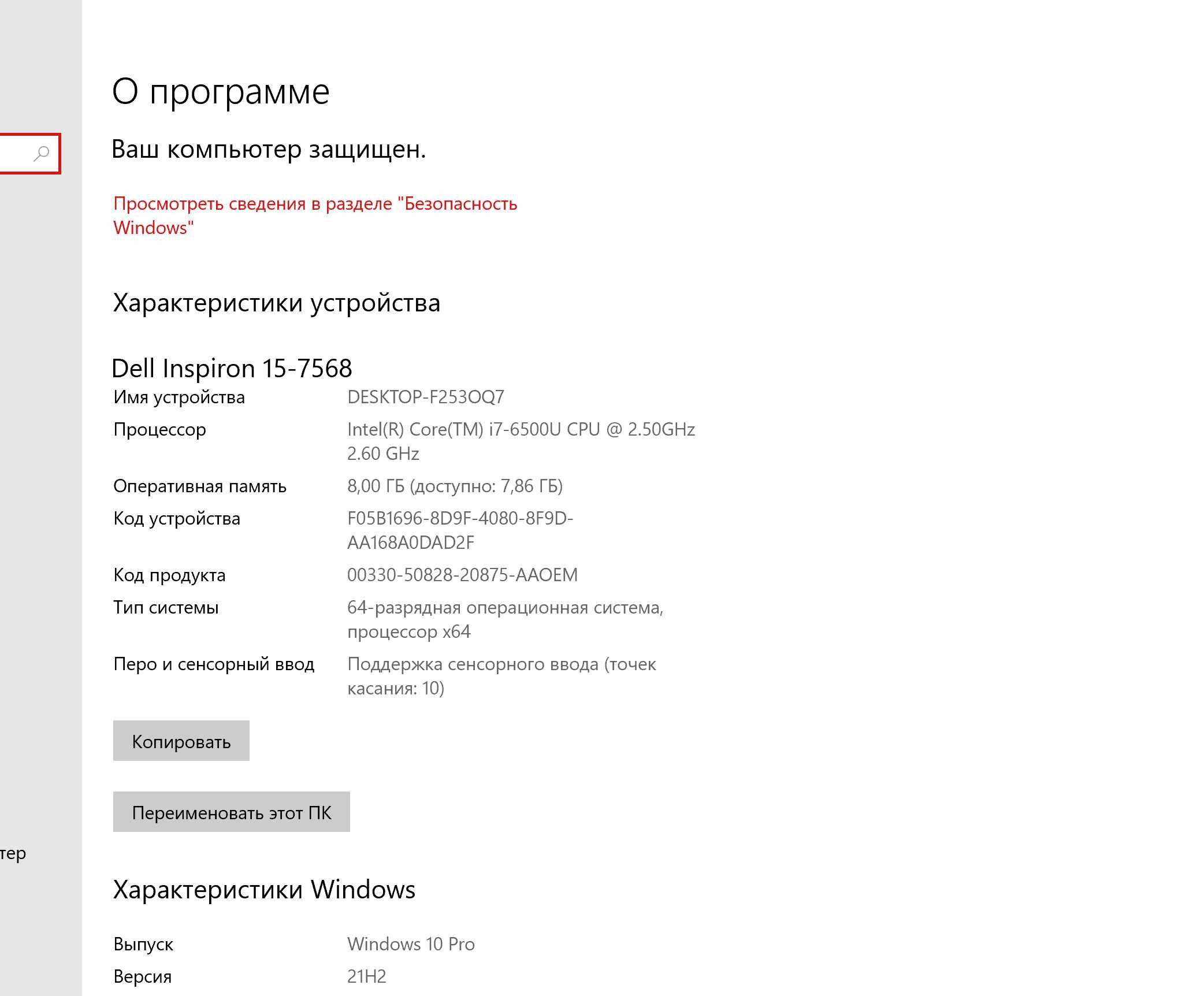Click the "Характеристики Windows" section heading

pyautogui.click(x=264, y=890)
